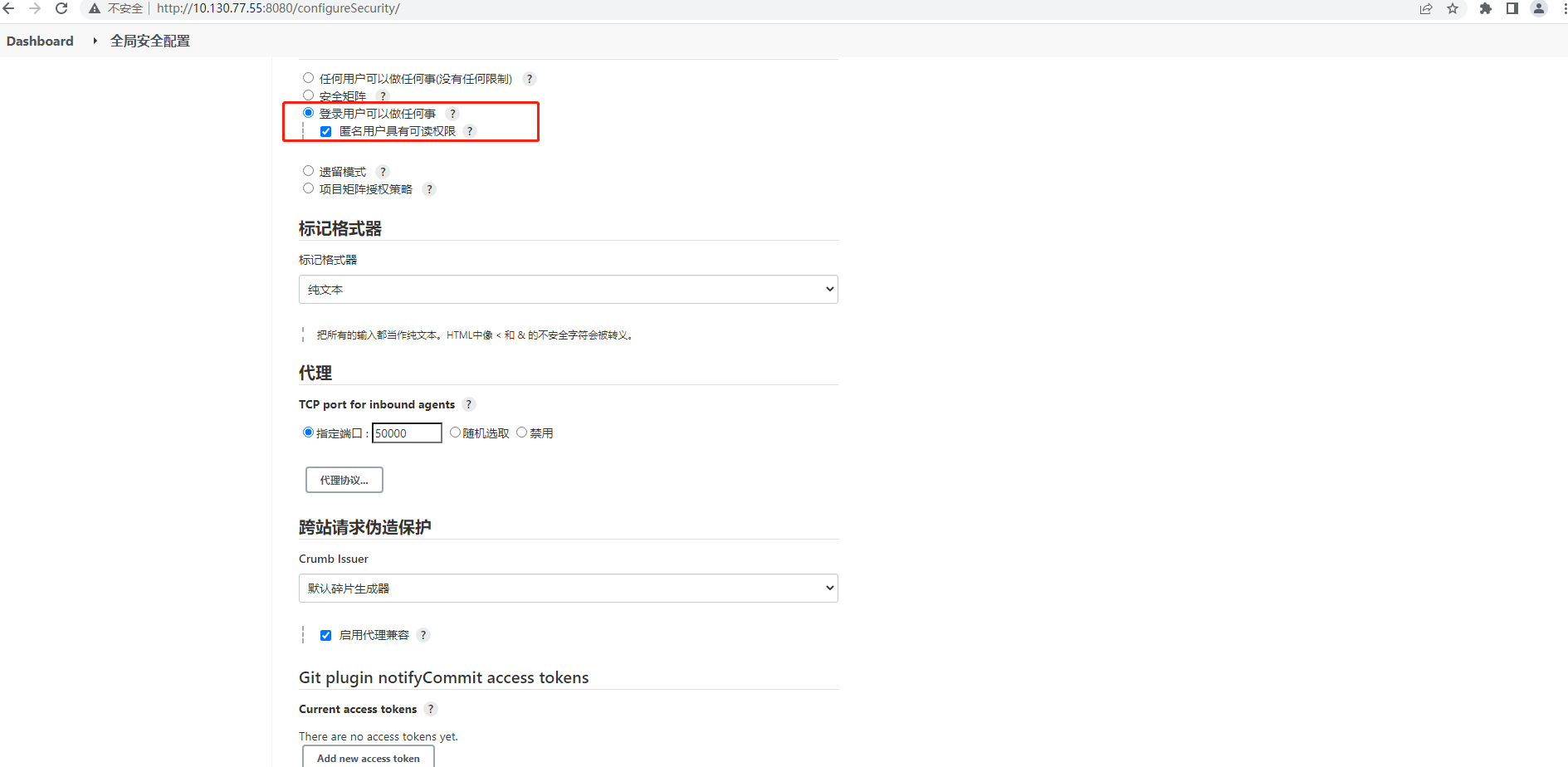Toggle 匿名用户具有可读权限 checkbox

[x=325, y=131]
